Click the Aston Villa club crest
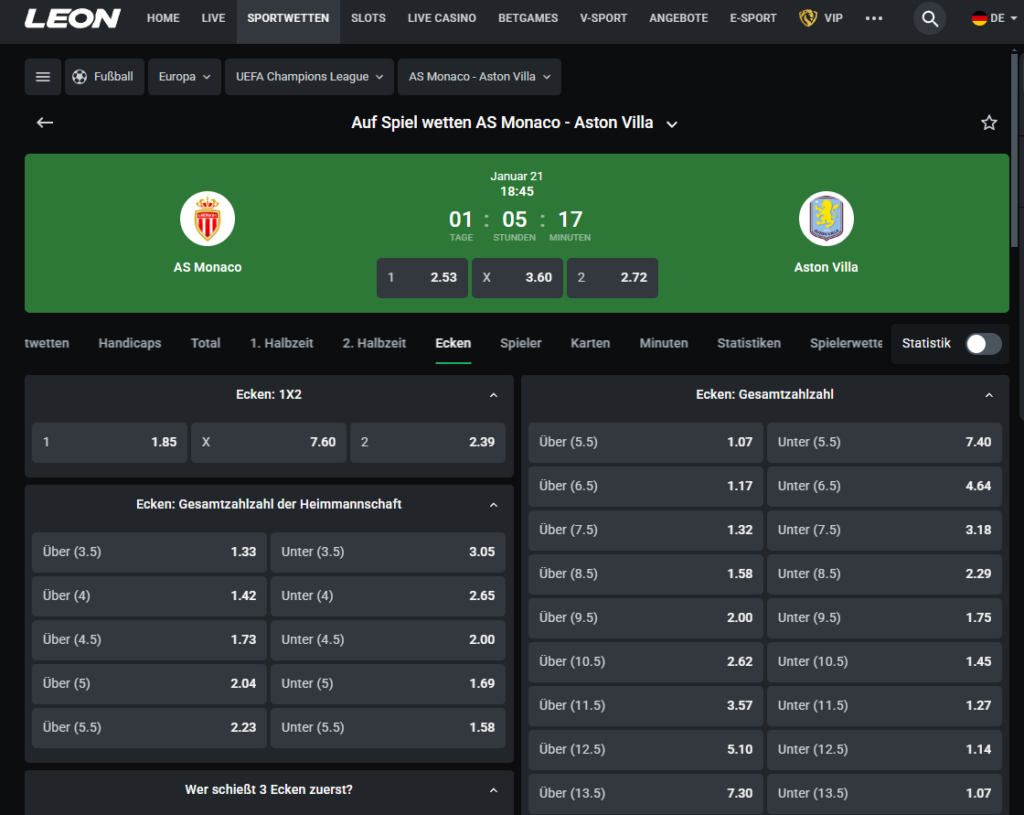The height and width of the screenshot is (815, 1024). [x=826, y=219]
